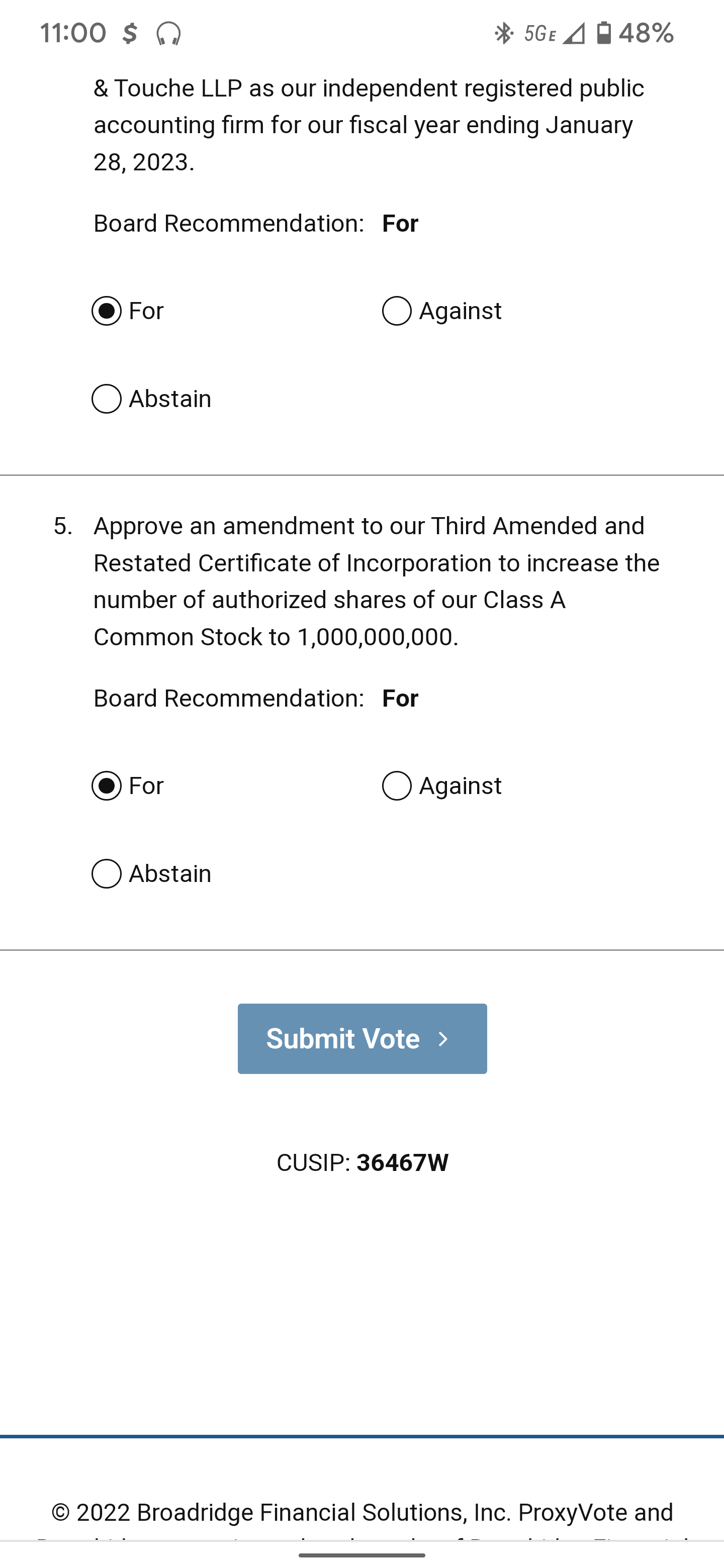Tap the Bluetooth status icon

pyautogui.click(x=504, y=34)
